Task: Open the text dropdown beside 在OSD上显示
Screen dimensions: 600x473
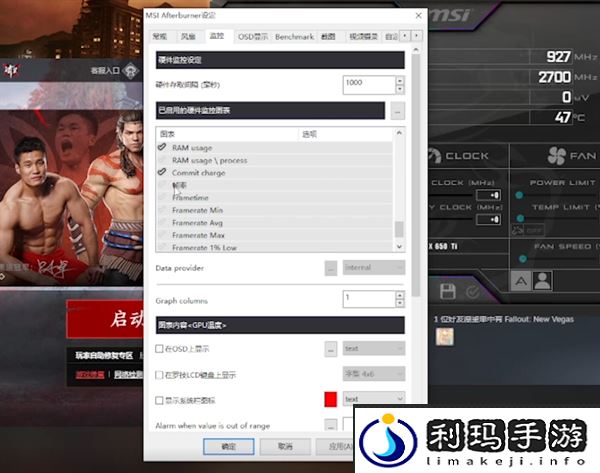Action: coord(374,349)
